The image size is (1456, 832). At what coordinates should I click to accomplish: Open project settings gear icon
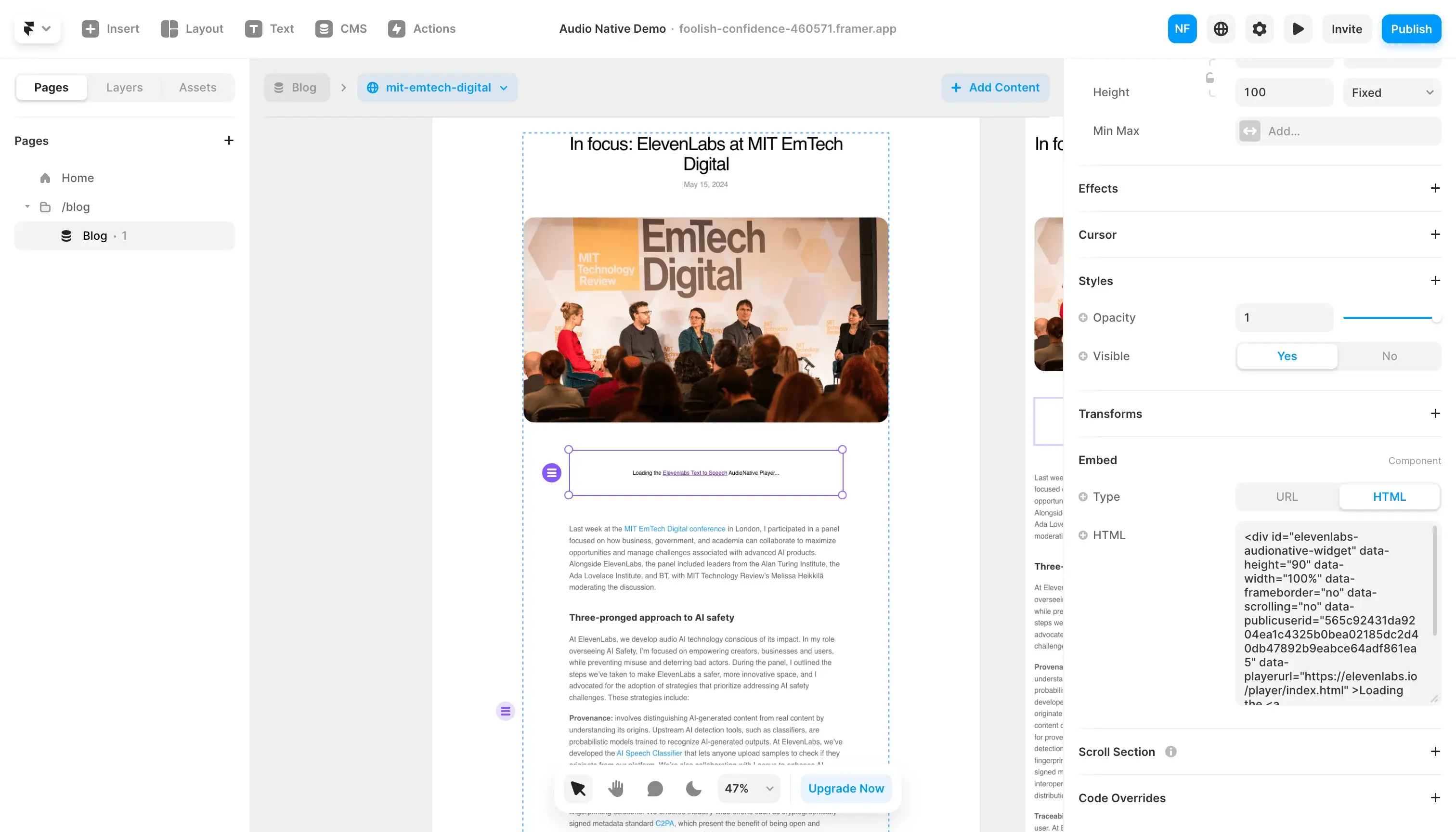click(1259, 28)
